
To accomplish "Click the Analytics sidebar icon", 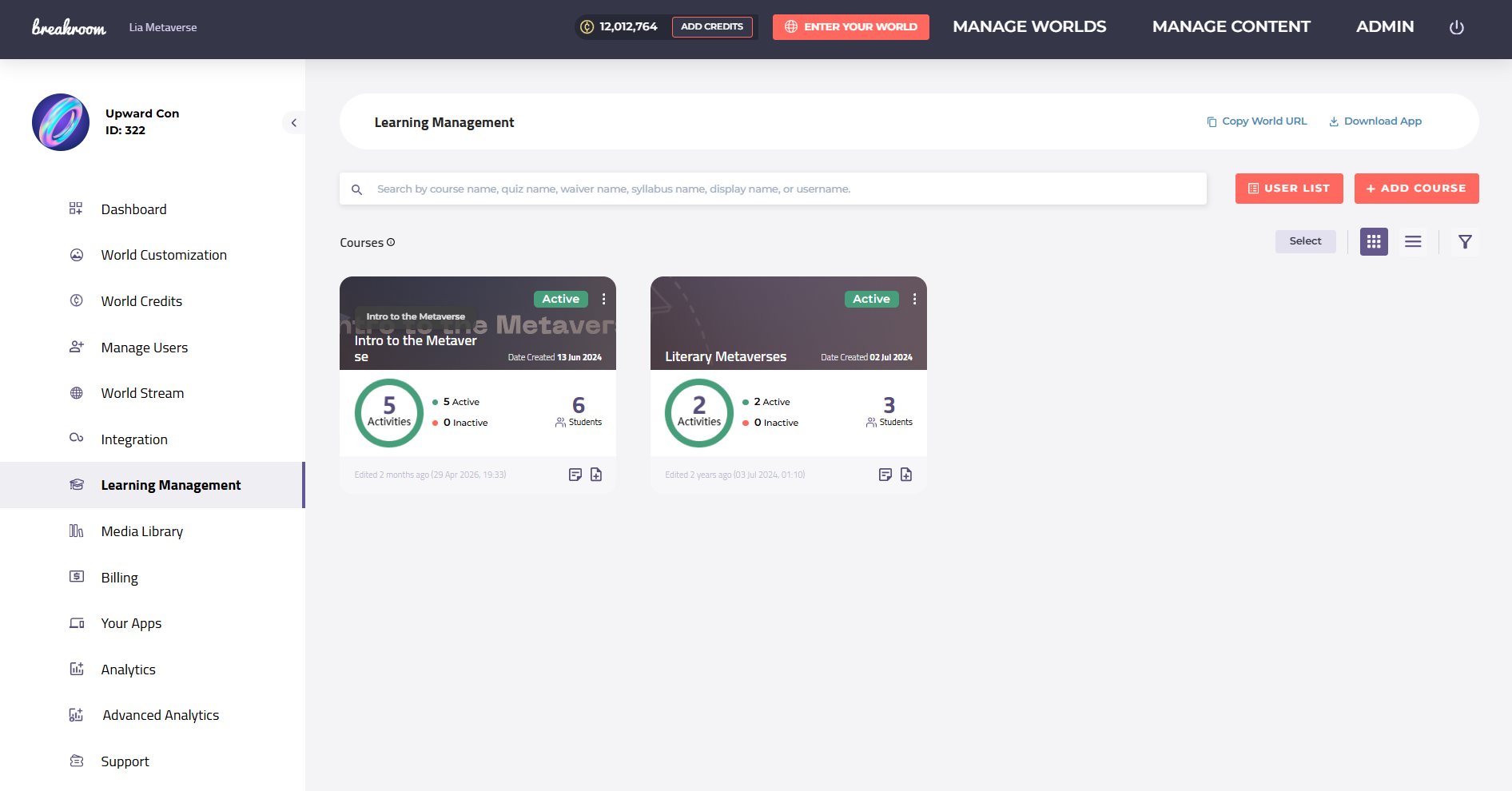I will [77, 669].
